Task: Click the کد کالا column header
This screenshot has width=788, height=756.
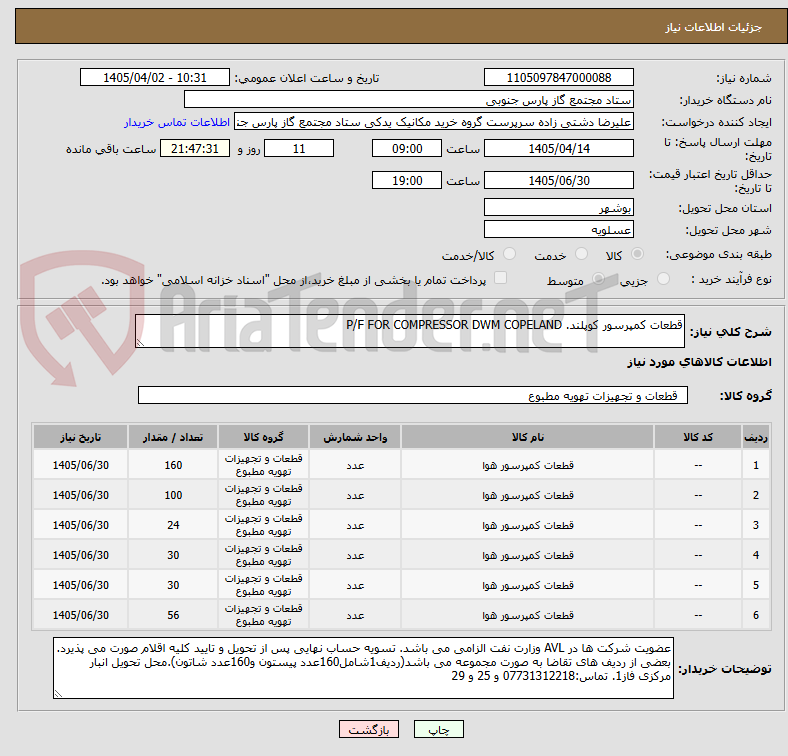Action: click(x=698, y=437)
